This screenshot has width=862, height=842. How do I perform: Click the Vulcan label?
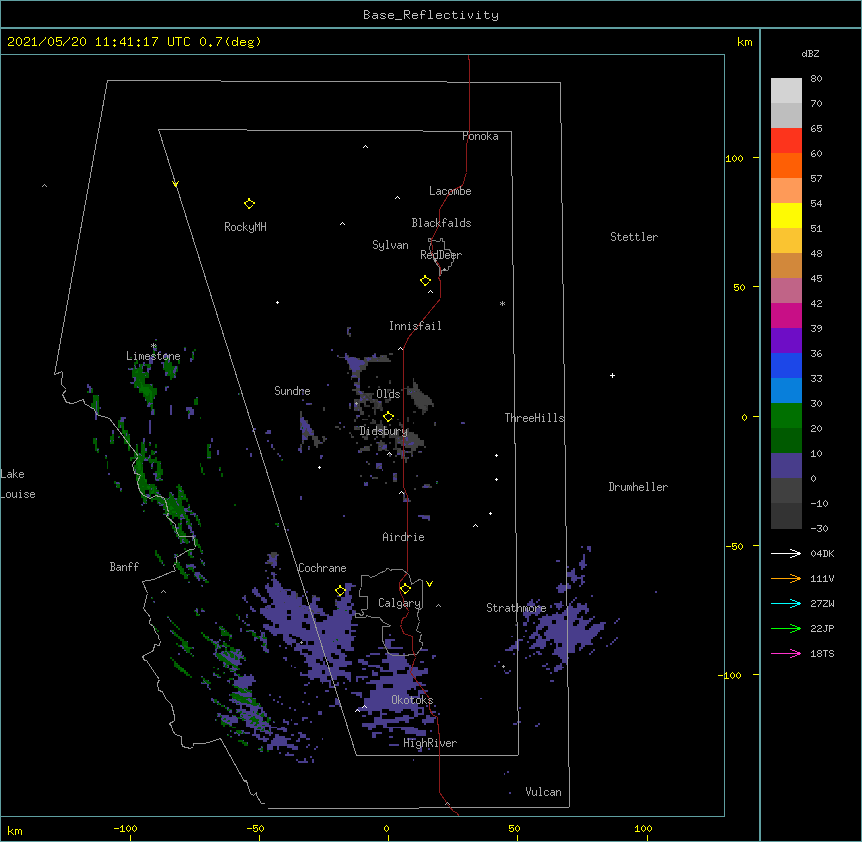tap(543, 792)
